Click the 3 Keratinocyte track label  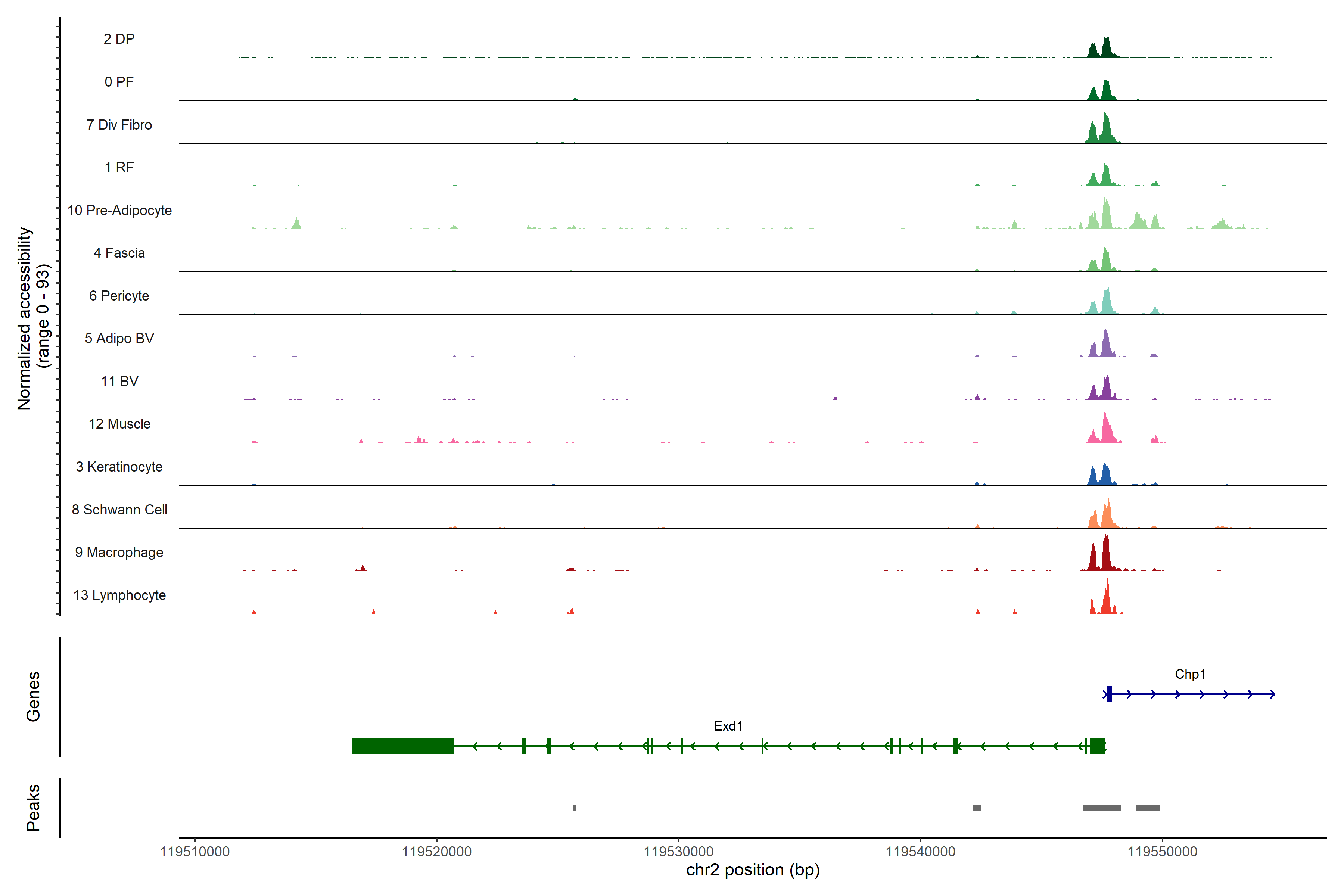point(119,467)
